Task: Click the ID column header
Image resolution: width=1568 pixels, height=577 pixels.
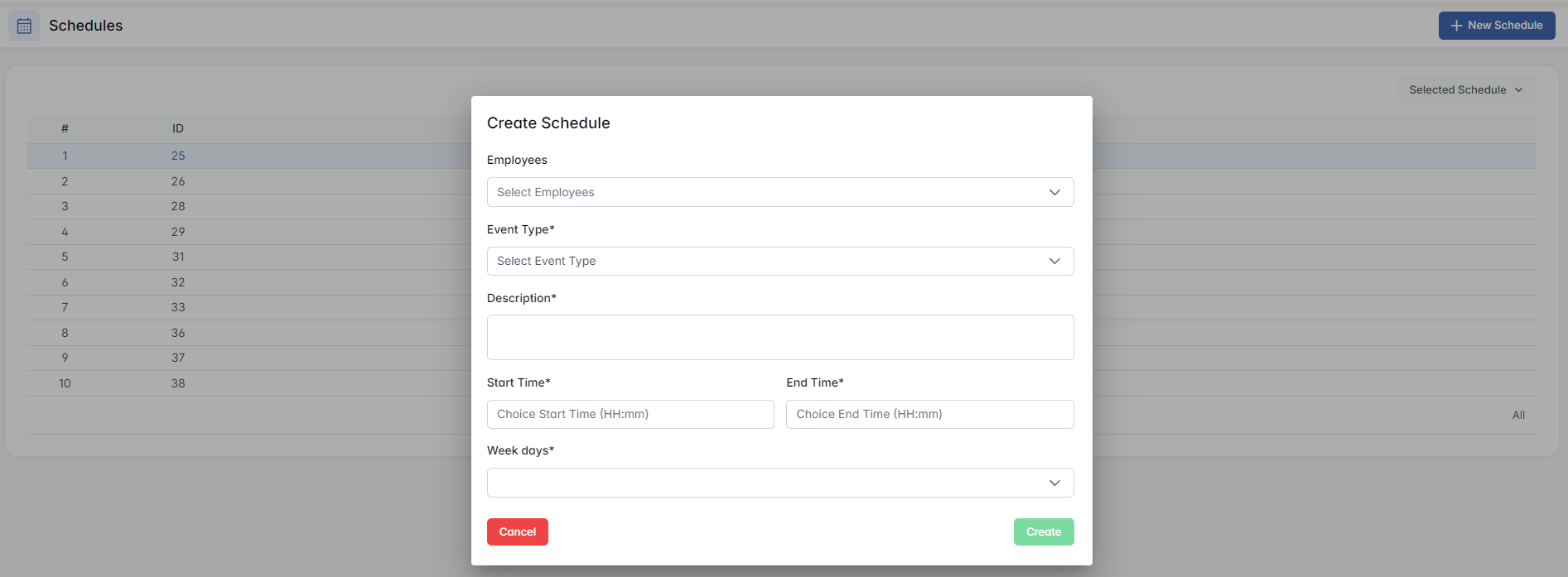Action: click(178, 128)
